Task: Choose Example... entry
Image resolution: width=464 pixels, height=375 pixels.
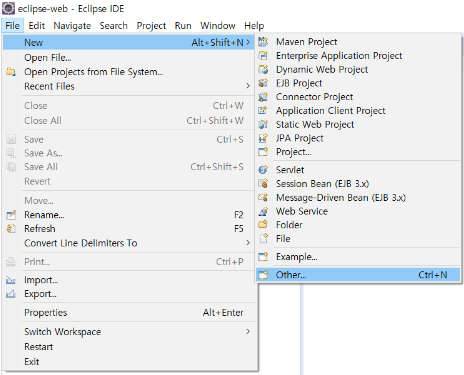Action: point(358,257)
